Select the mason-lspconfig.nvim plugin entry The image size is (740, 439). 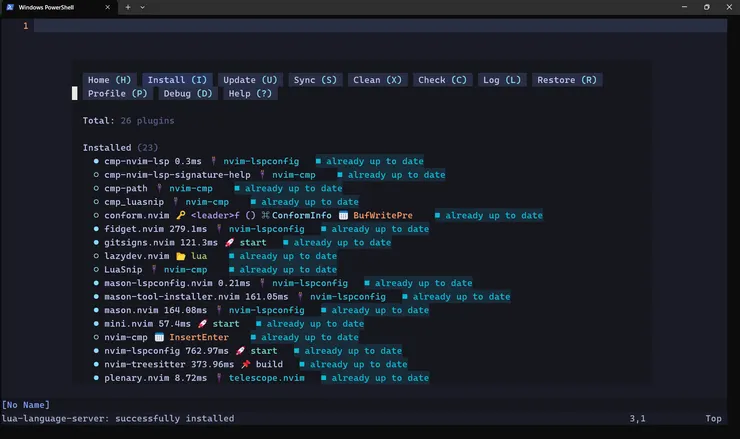tap(158, 283)
